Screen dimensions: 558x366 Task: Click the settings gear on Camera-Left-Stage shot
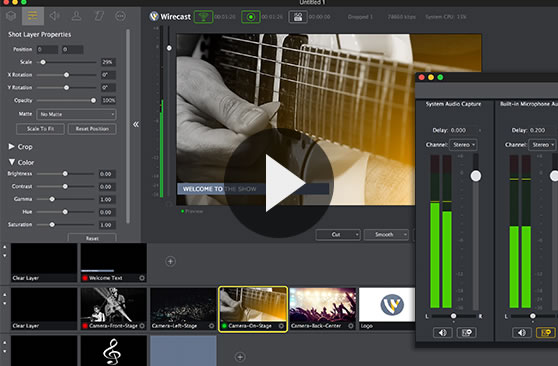212,326
